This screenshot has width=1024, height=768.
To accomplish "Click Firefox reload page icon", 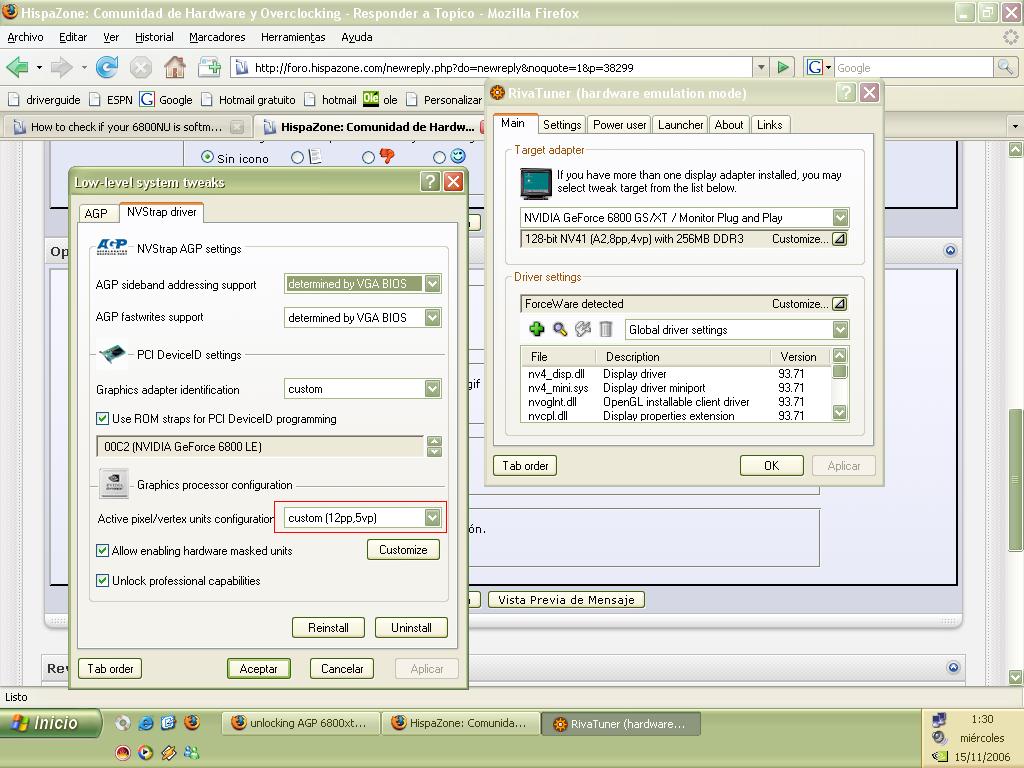I will pyautogui.click(x=107, y=67).
